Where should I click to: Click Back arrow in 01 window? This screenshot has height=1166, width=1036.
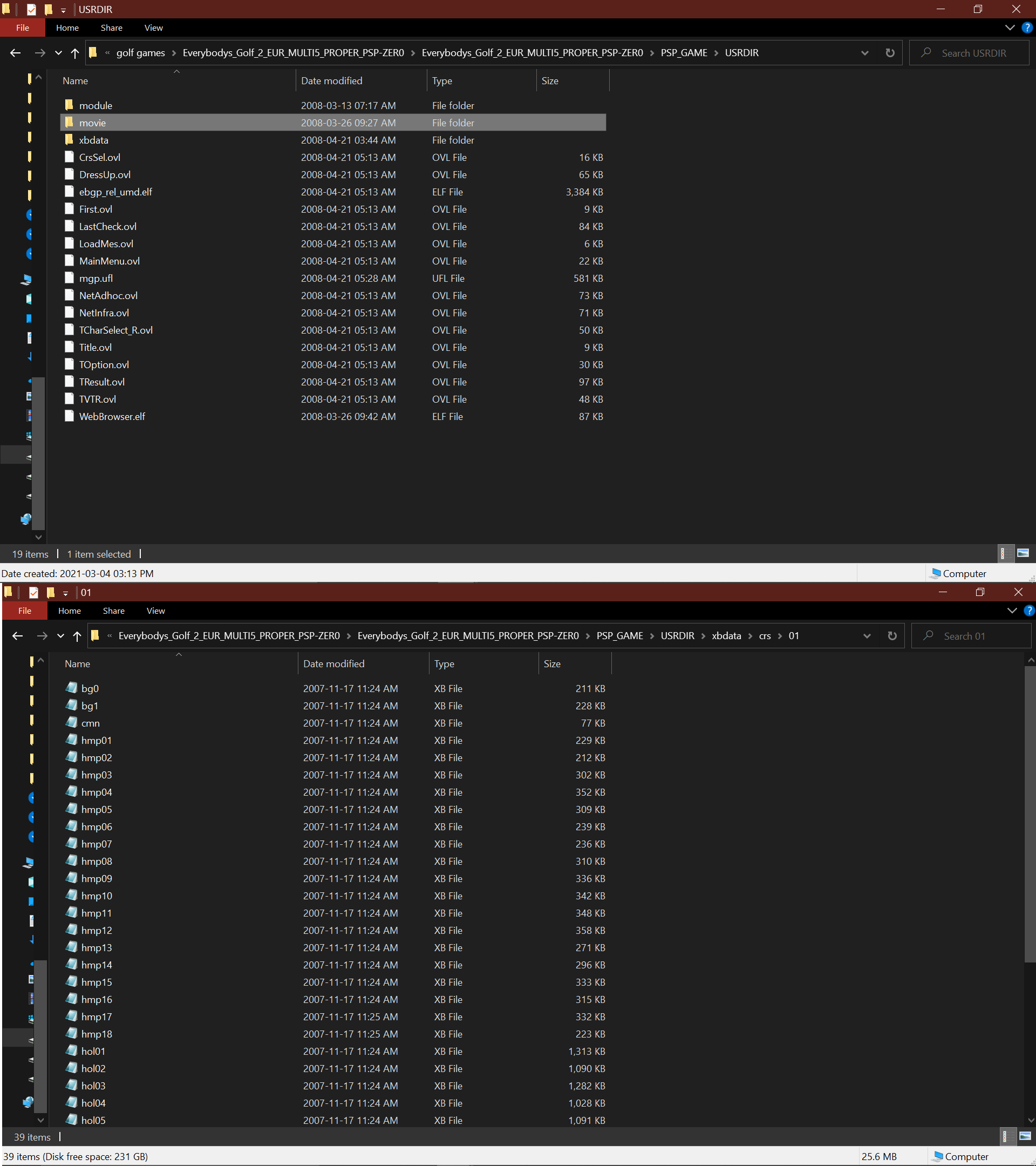18,636
